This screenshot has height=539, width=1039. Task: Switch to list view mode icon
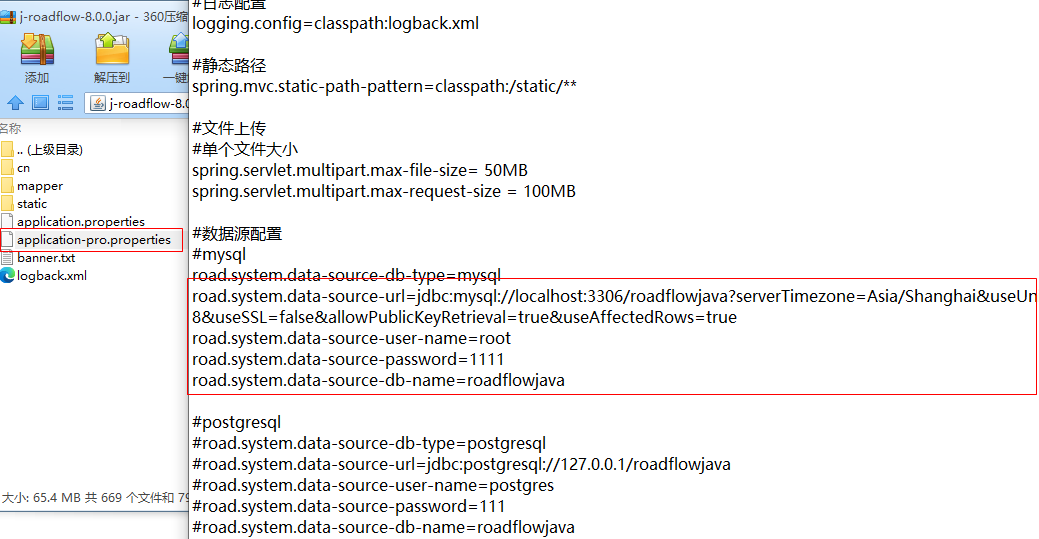pos(65,102)
